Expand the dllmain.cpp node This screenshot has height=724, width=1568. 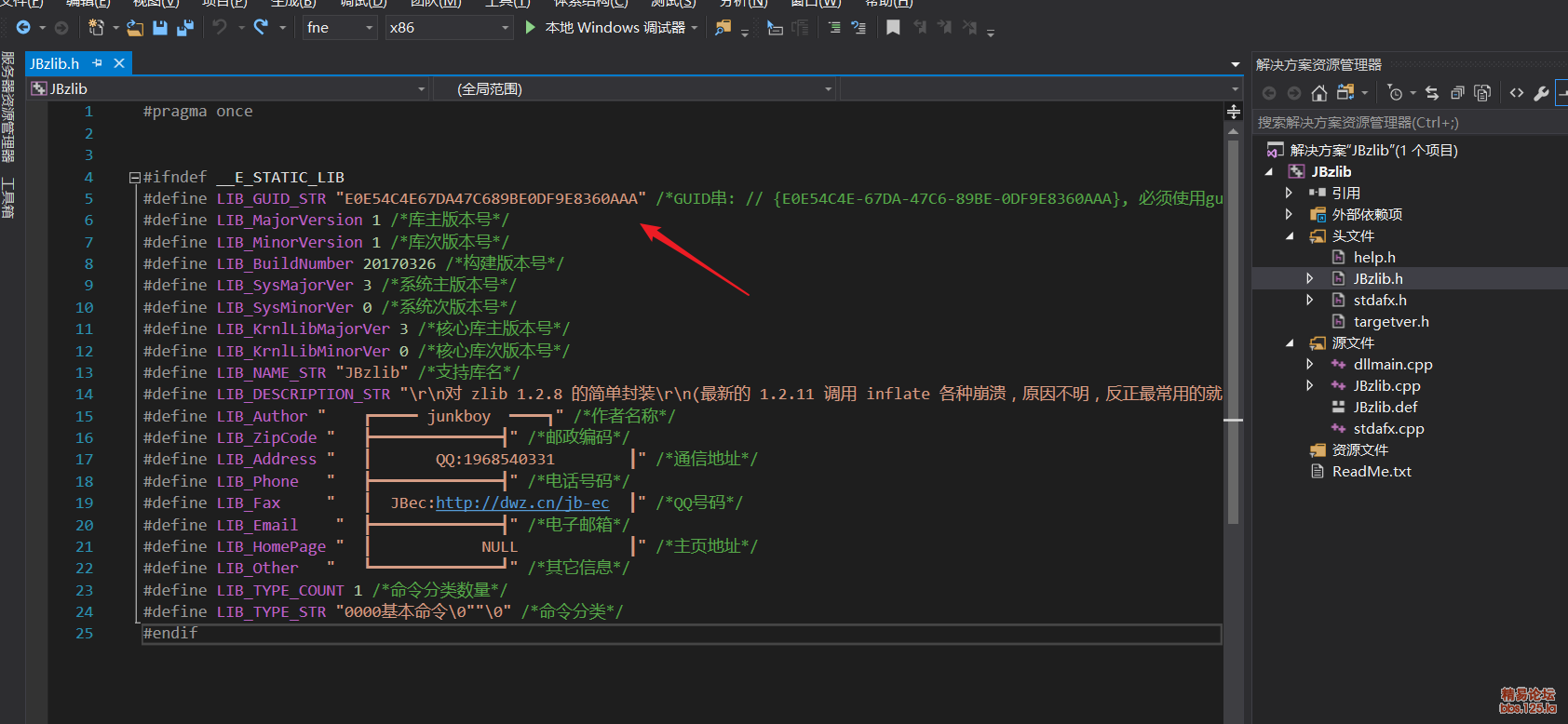1310,364
